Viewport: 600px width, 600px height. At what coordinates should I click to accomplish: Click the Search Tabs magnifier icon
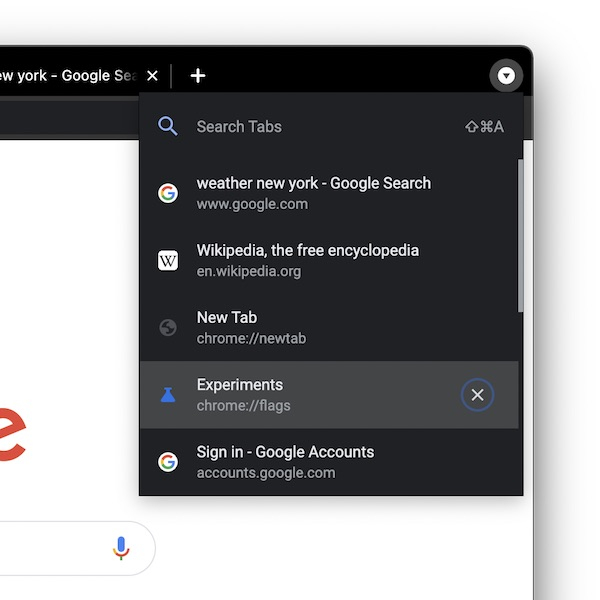[168, 127]
